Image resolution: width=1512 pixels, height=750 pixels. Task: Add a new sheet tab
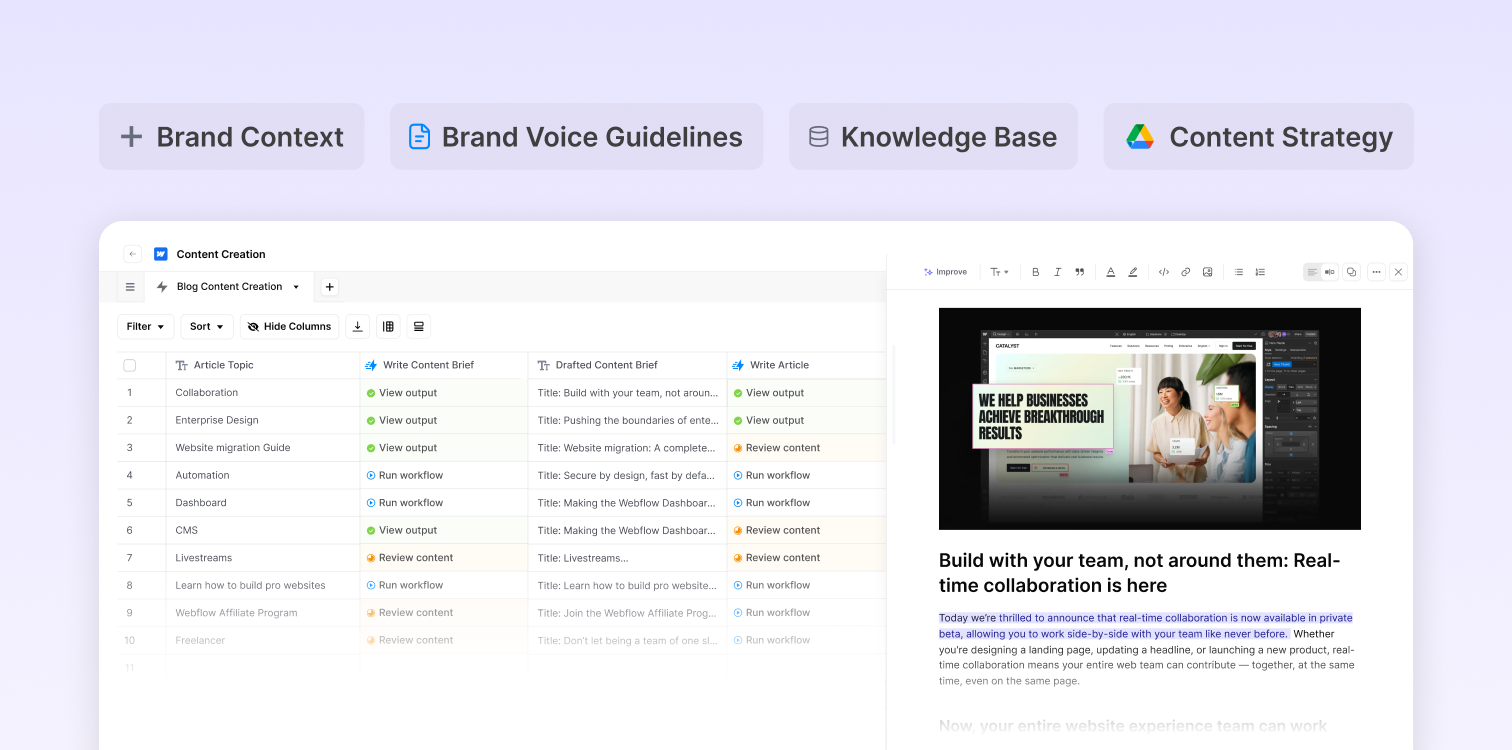[x=330, y=287]
